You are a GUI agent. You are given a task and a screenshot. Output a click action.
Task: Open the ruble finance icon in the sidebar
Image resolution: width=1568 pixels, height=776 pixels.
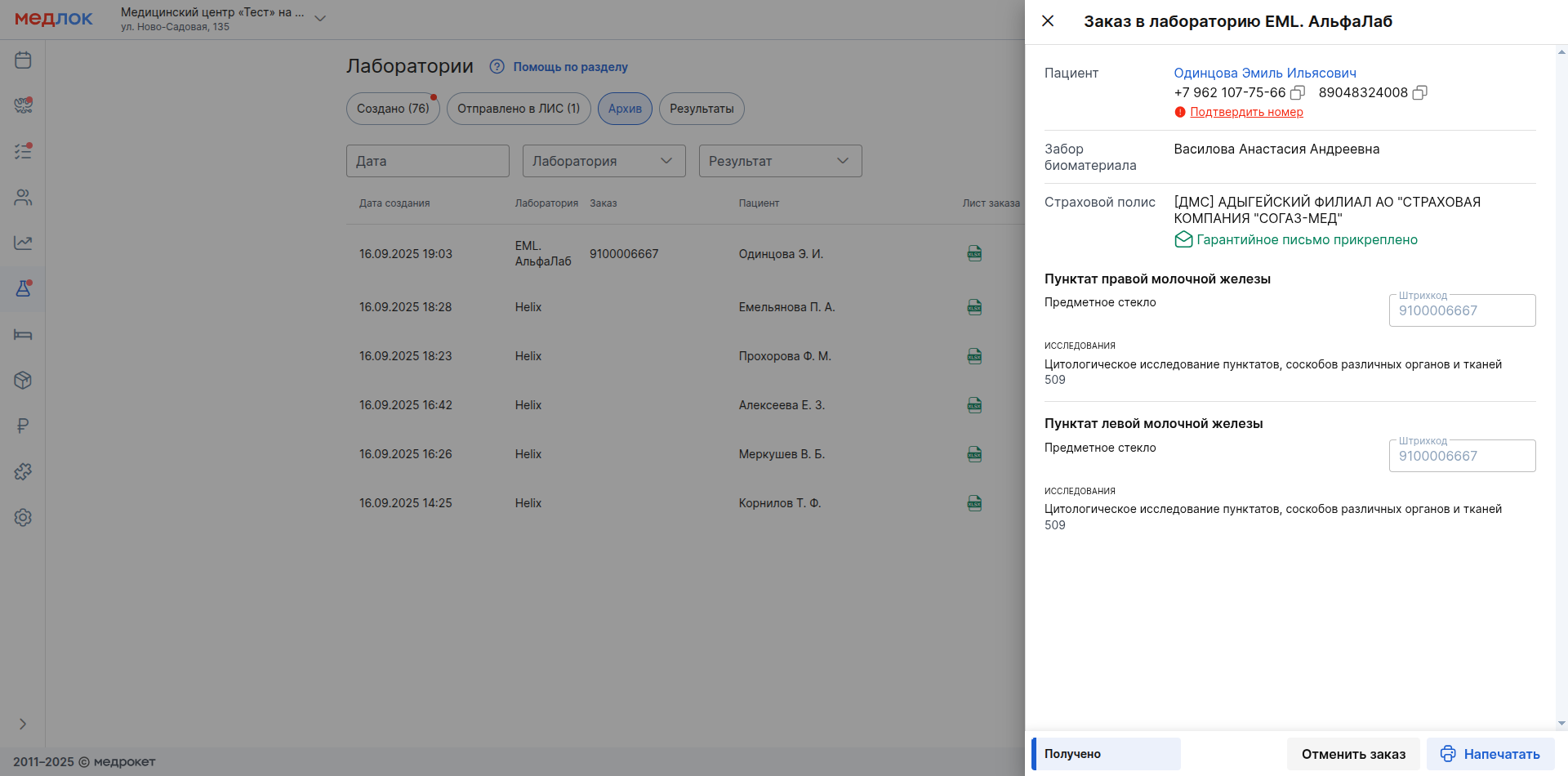23,426
